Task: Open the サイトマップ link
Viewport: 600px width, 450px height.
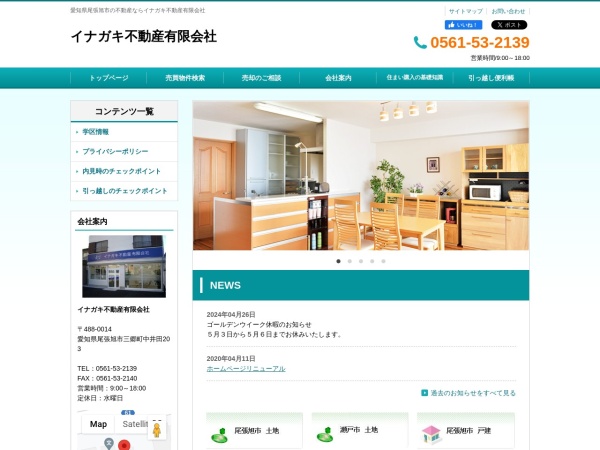Action: (466, 11)
